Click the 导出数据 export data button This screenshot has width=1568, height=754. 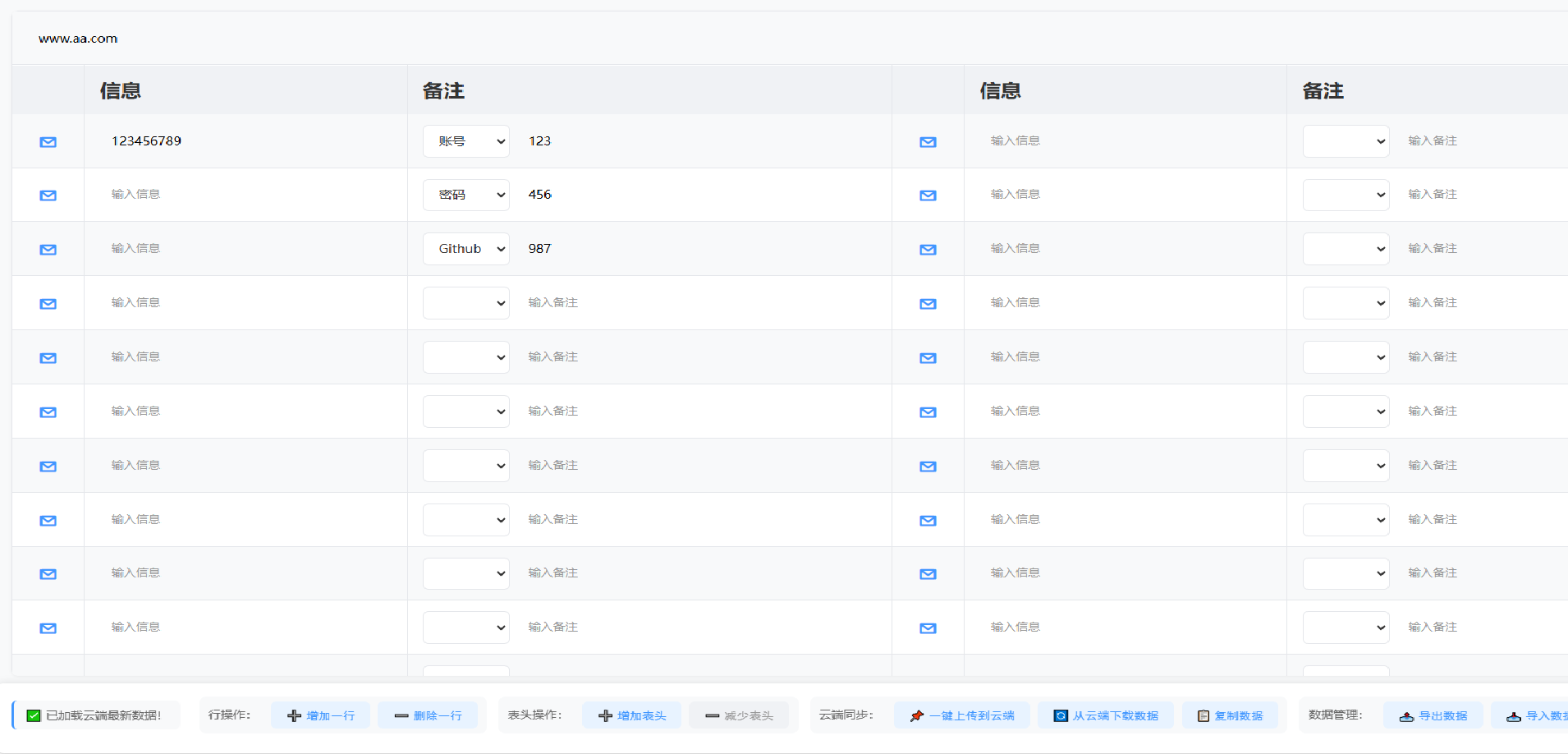pyautogui.click(x=1433, y=715)
